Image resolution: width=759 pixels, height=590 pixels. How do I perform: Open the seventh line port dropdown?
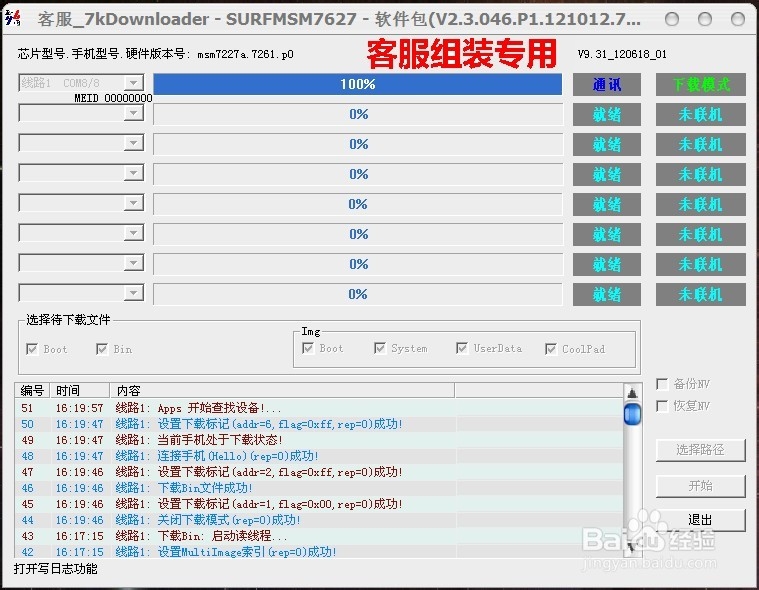click(x=133, y=263)
